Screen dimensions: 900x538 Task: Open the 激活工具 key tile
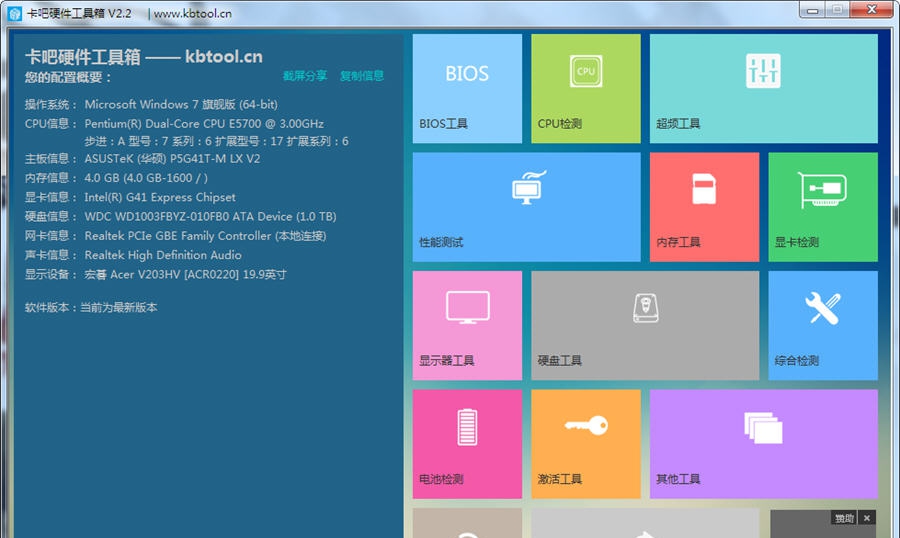click(x=585, y=444)
